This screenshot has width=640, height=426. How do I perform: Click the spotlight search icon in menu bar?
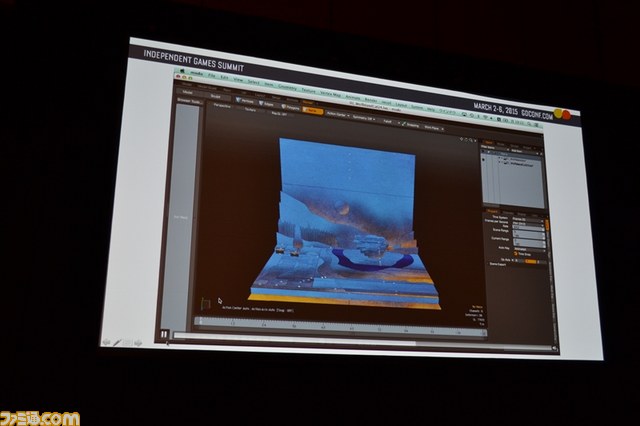(x=529, y=124)
